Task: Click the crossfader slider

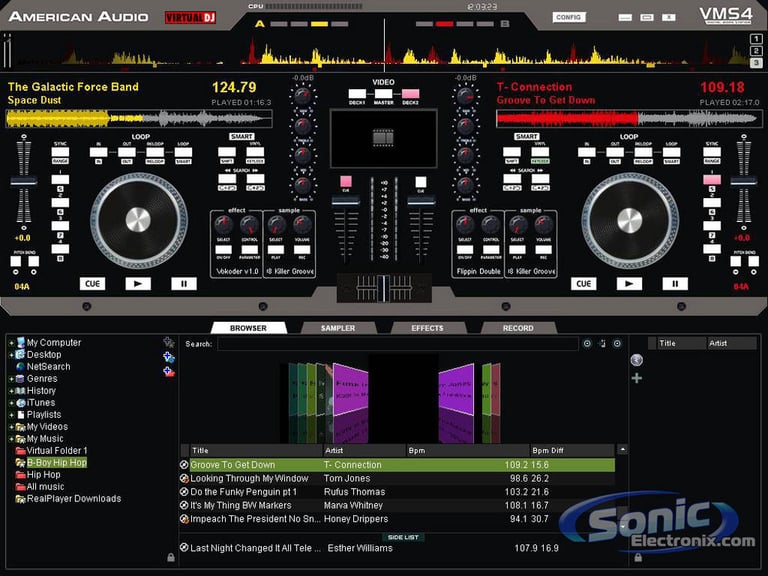Action: click(x=384, y=288)
